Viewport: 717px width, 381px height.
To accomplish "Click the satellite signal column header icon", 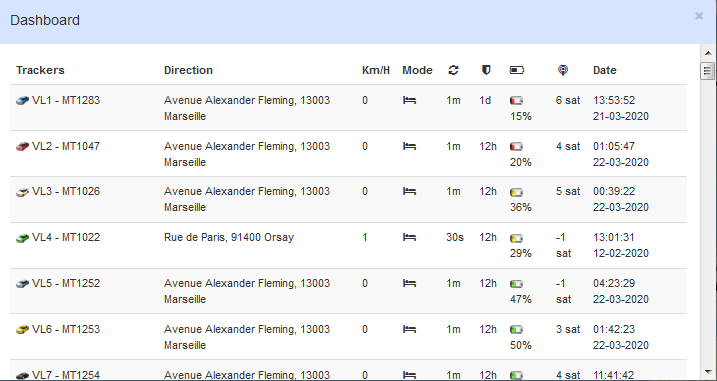I will 563,70.
